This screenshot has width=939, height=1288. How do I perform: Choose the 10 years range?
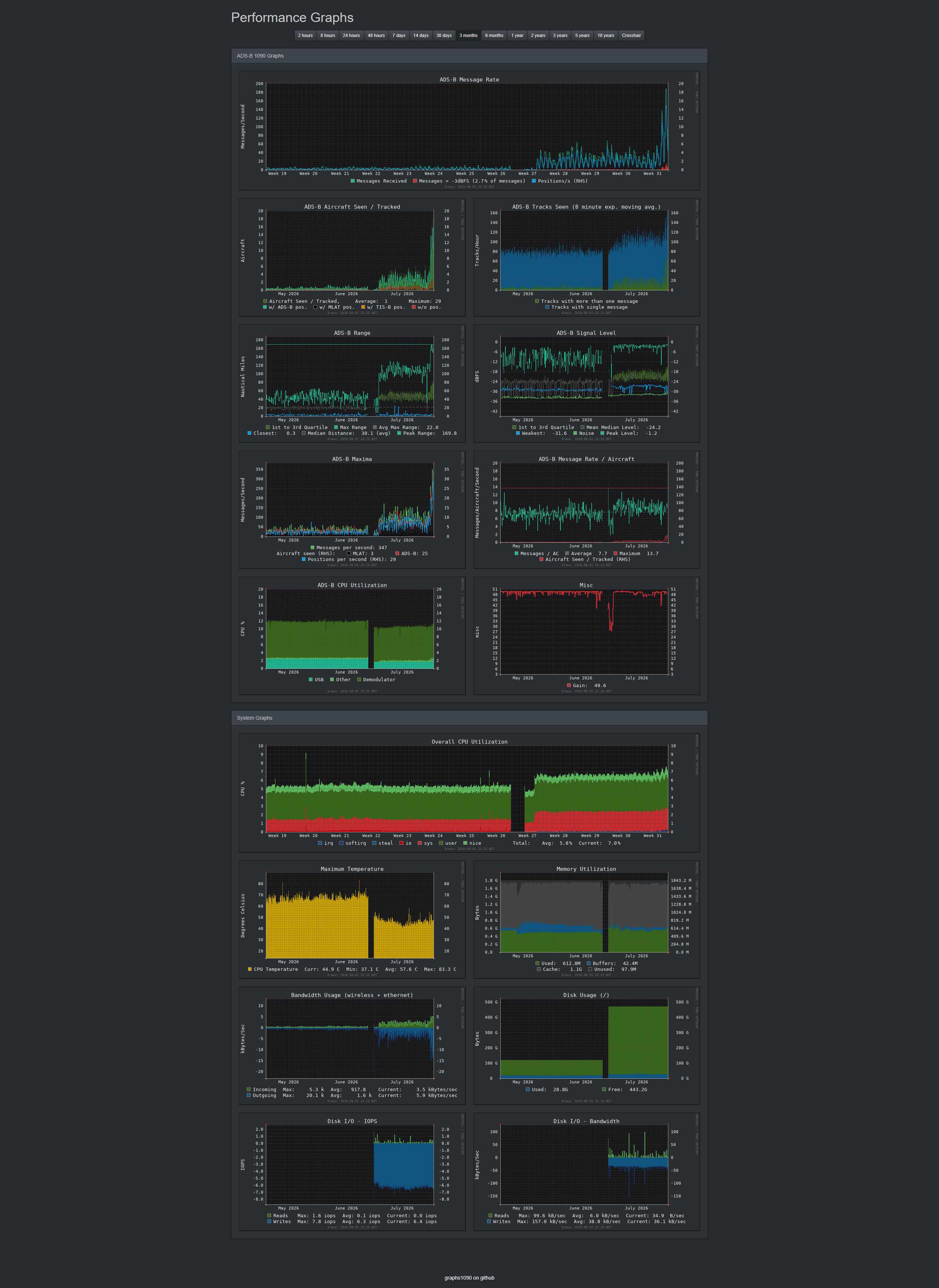tap(605, 35)
